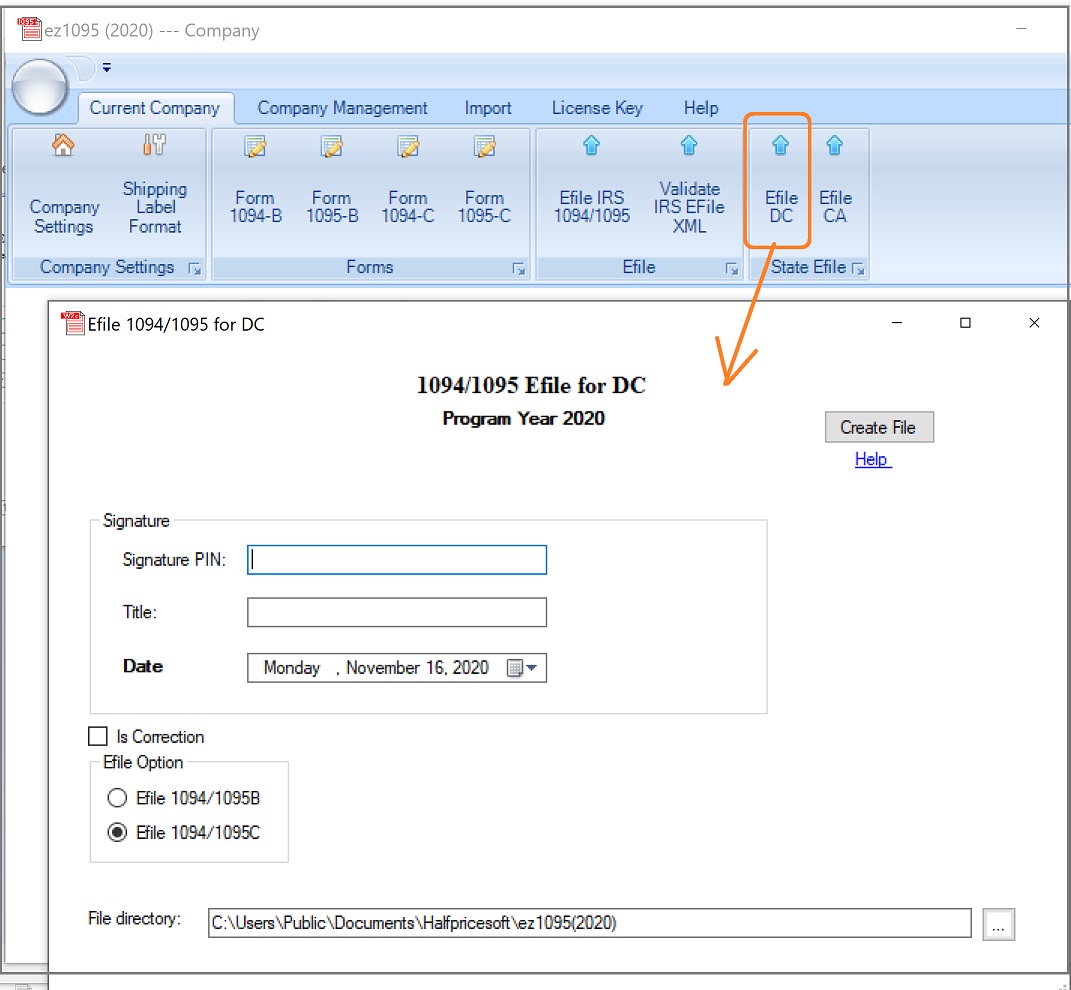Image resolution: width=1071 pixels, height=990 pixels.
Task: Open Company Settings from the ribbon
Action: coord(64,190)
